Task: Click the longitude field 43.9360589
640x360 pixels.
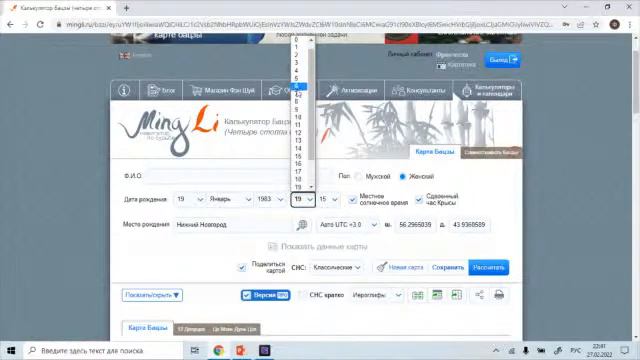Action: point(469,224)
